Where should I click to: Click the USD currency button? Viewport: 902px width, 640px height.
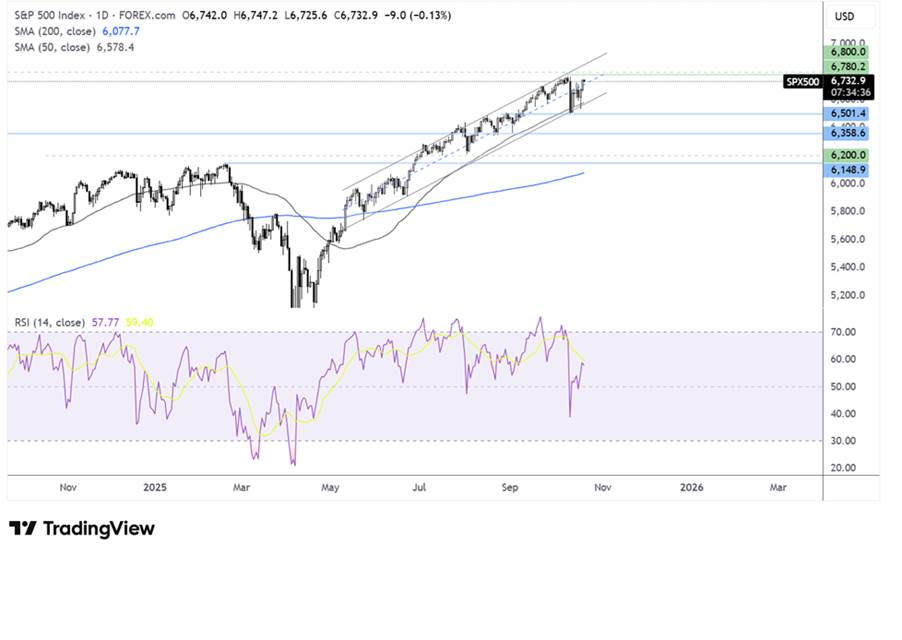coord(844,16)
